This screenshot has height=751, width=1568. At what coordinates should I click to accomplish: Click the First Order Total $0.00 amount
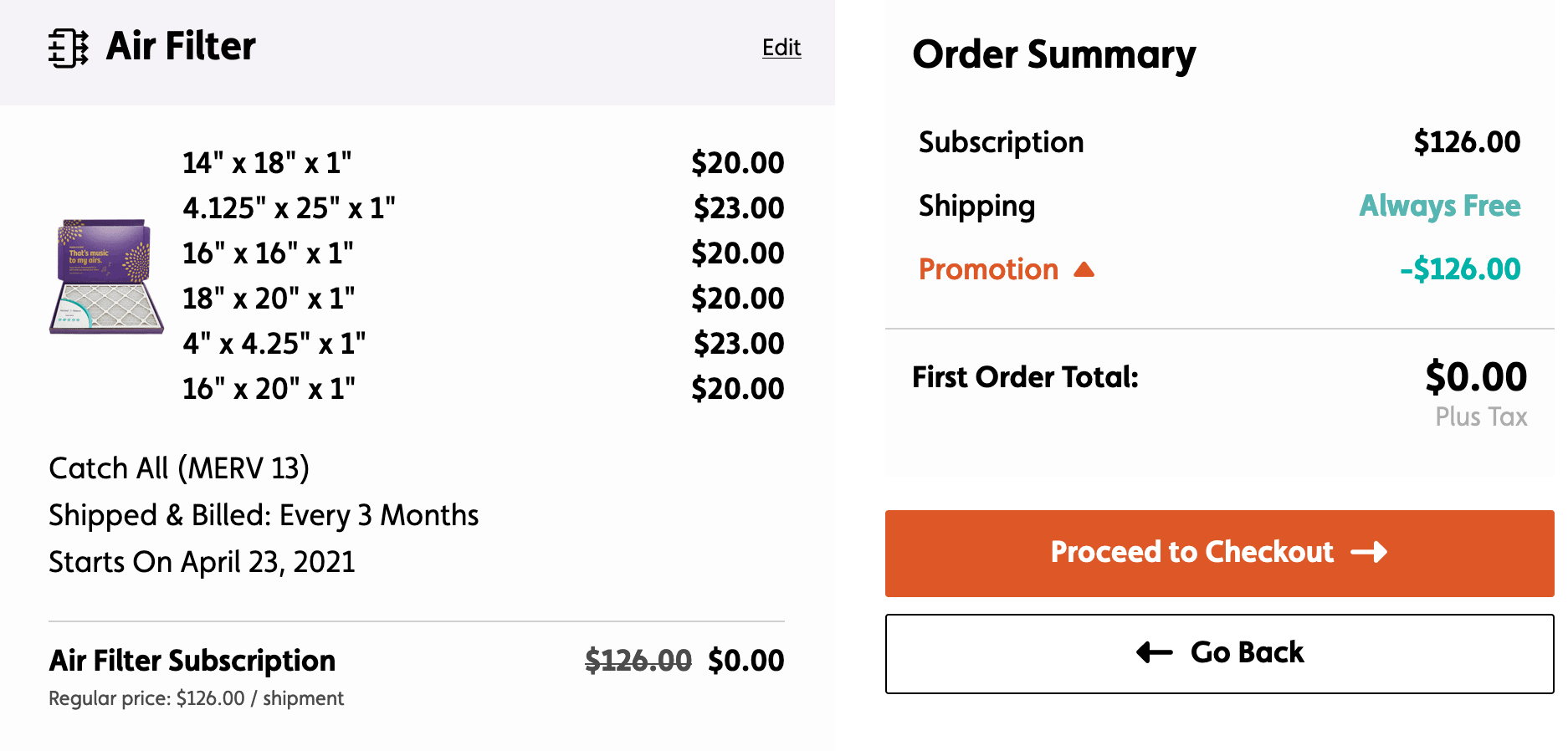(1476, 377)
